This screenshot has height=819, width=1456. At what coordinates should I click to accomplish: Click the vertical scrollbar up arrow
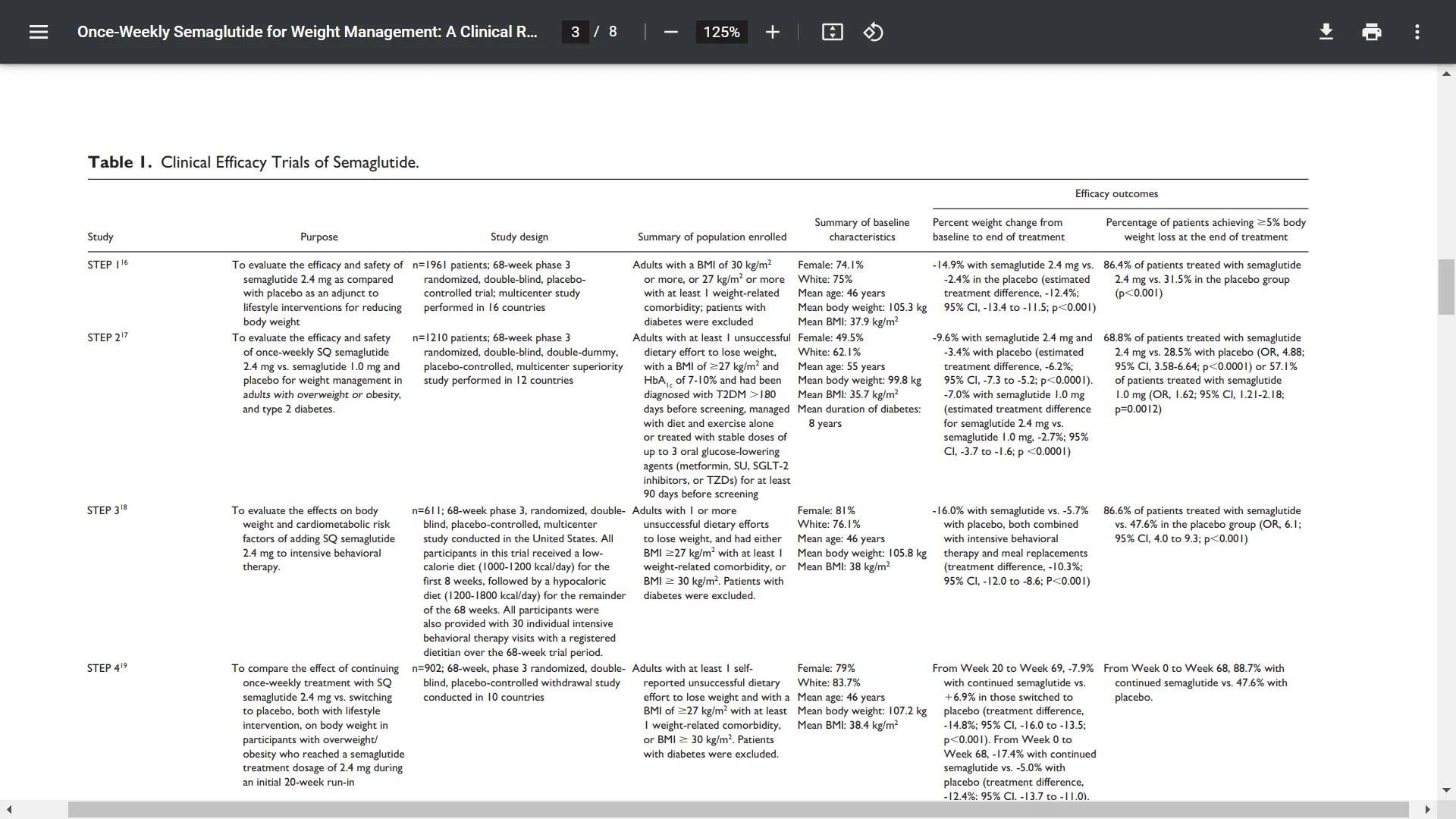(1446, 74)
